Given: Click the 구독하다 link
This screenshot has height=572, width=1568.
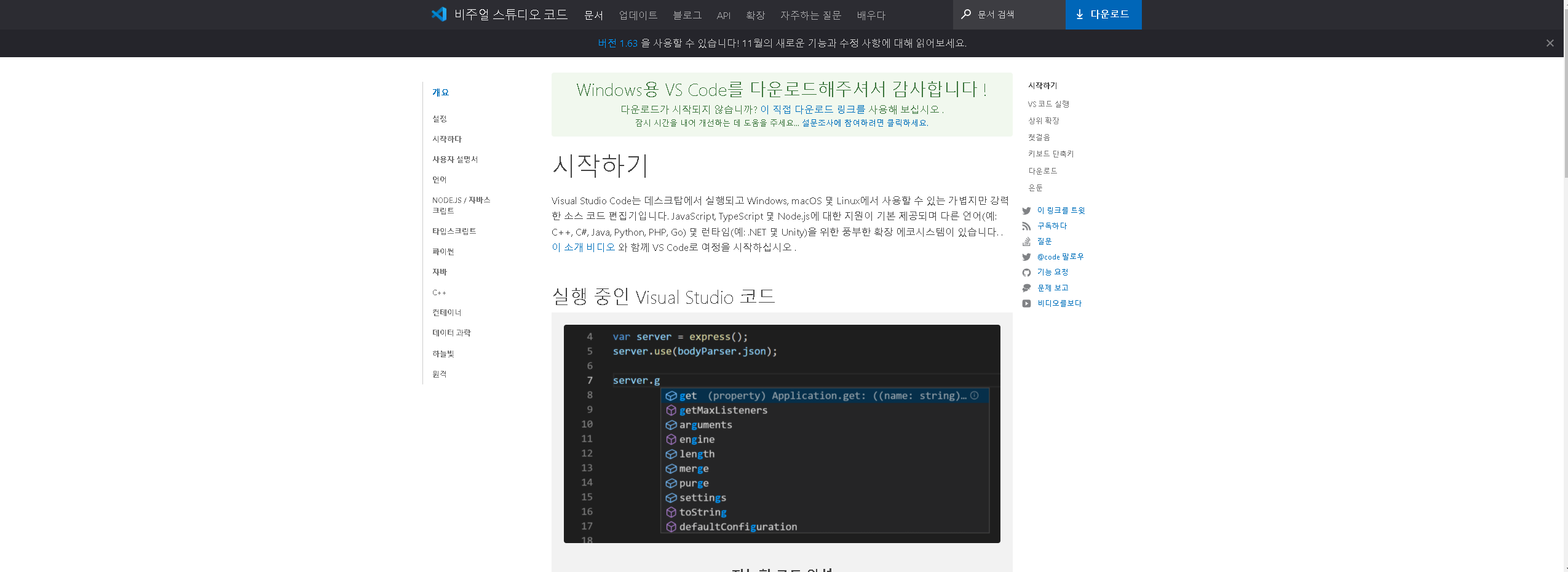Looking at the screenshot, I should [1052, 226].
